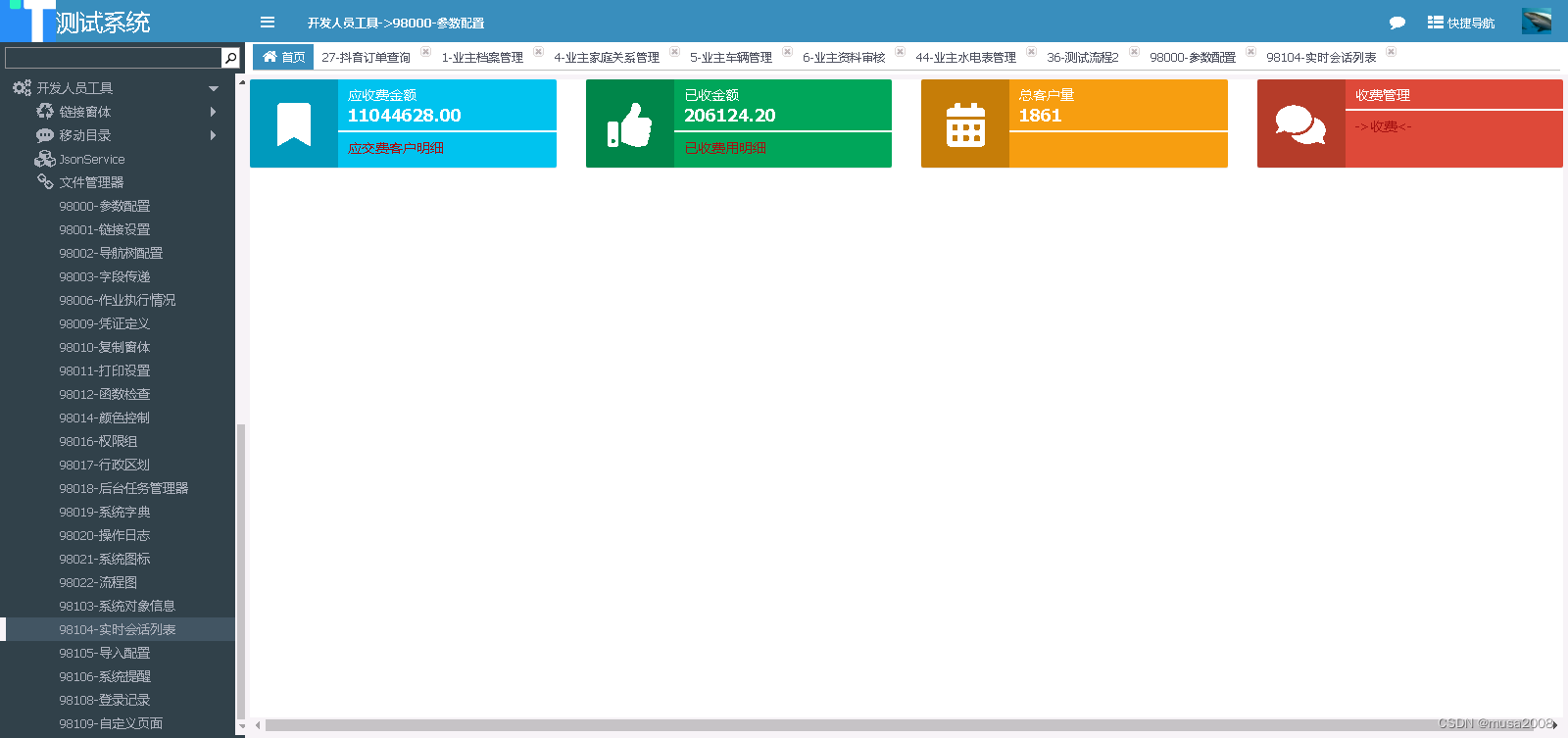Close the 27-抖音订单查询 tab

tap(425, 52)
